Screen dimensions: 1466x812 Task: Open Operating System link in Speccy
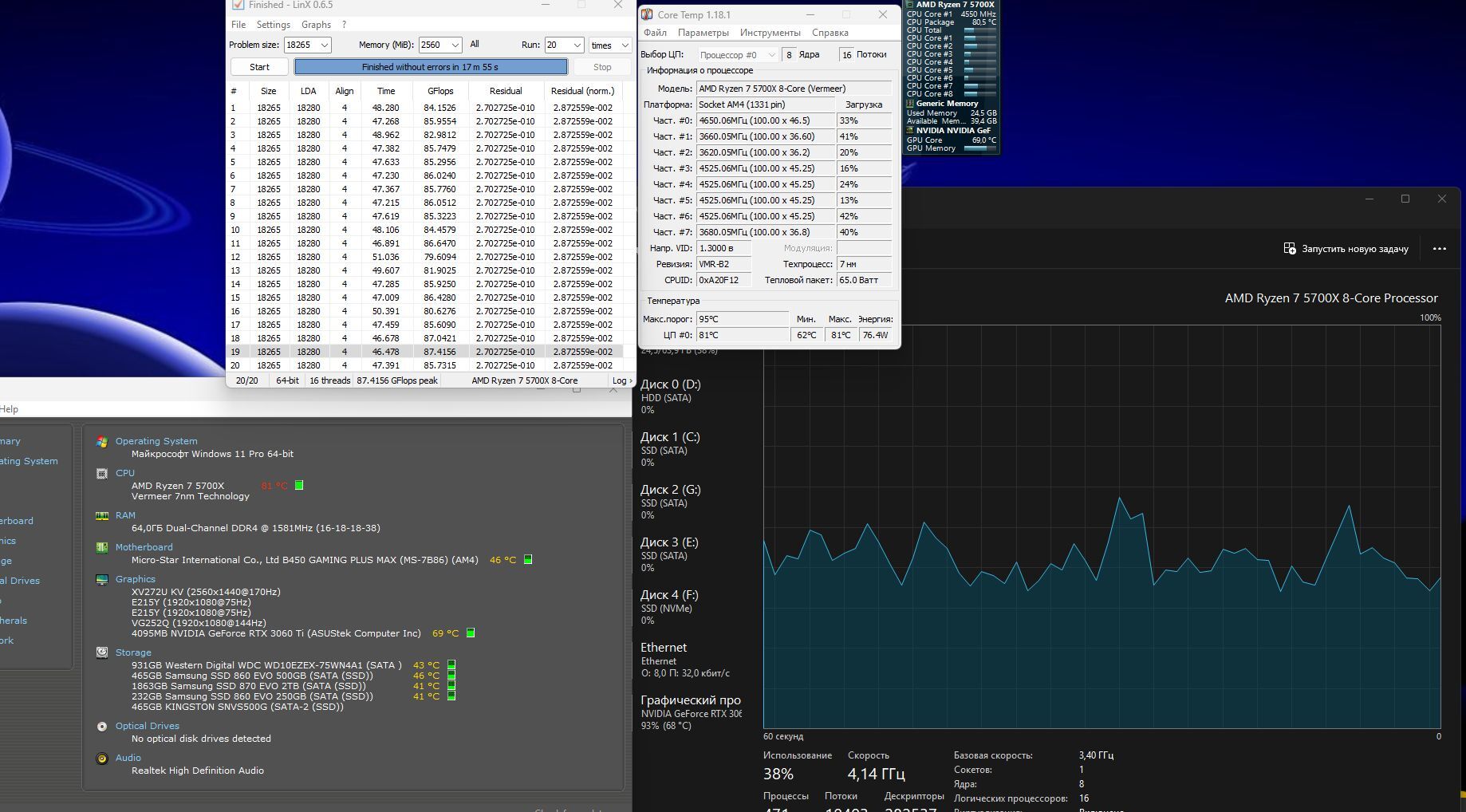156,441
